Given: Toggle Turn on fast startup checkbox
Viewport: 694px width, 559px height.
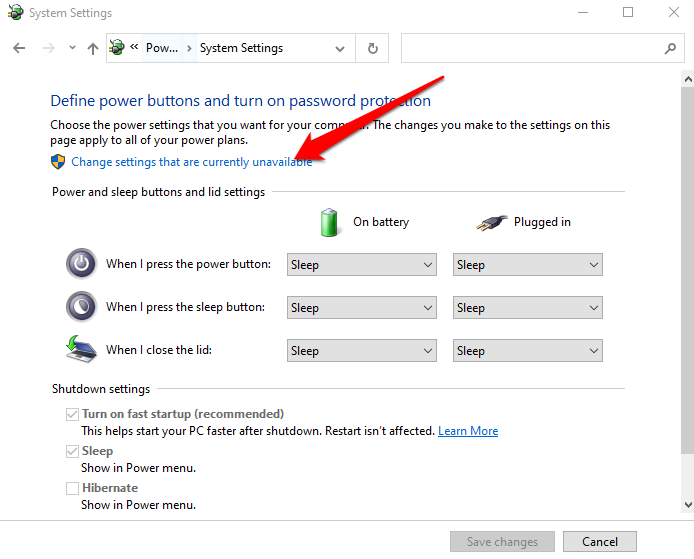Looking at the screenshot, I should [x=72, y=414].
